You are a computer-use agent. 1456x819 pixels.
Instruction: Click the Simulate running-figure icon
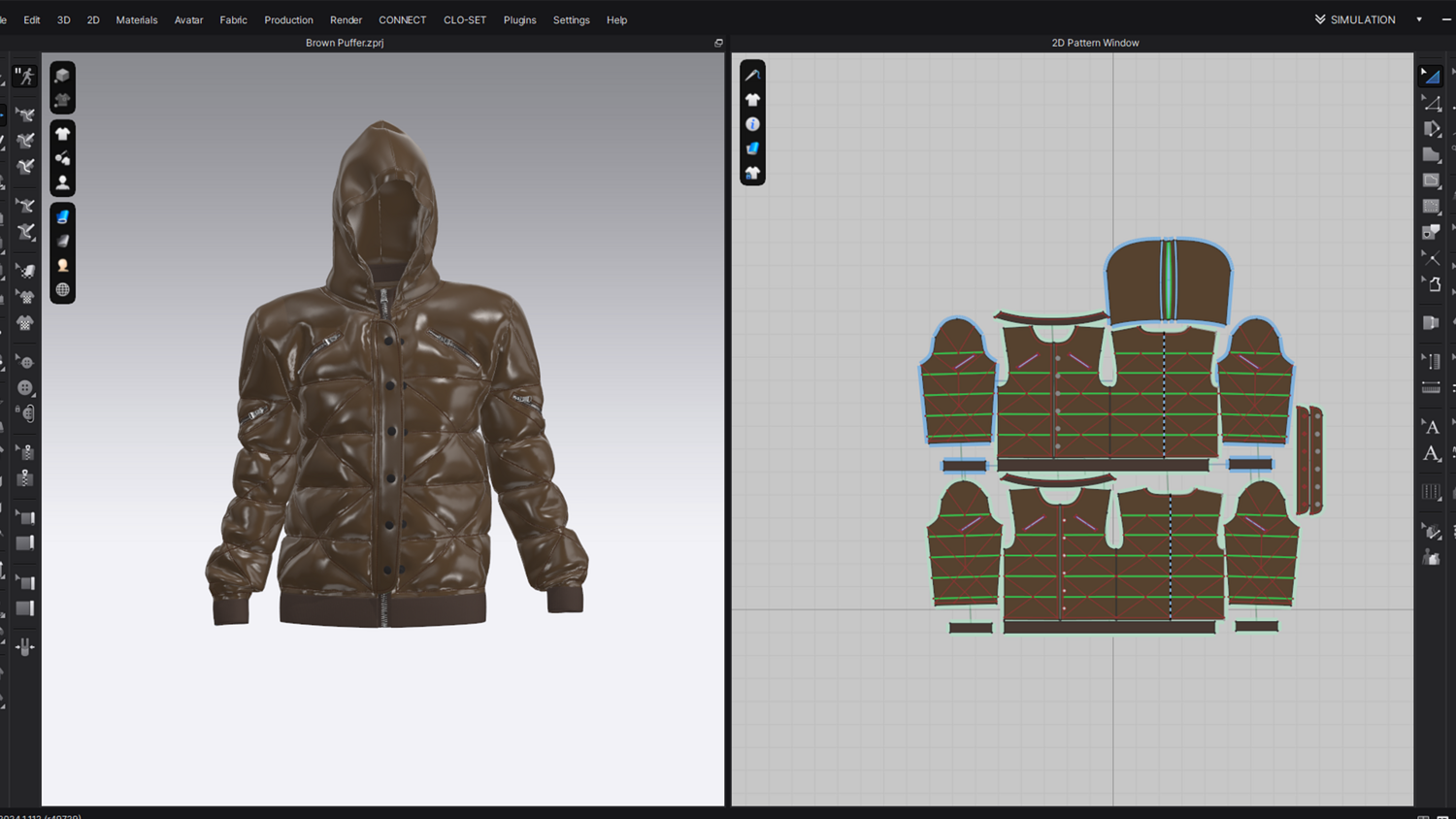pyautogui.click(x=25, y=76)
